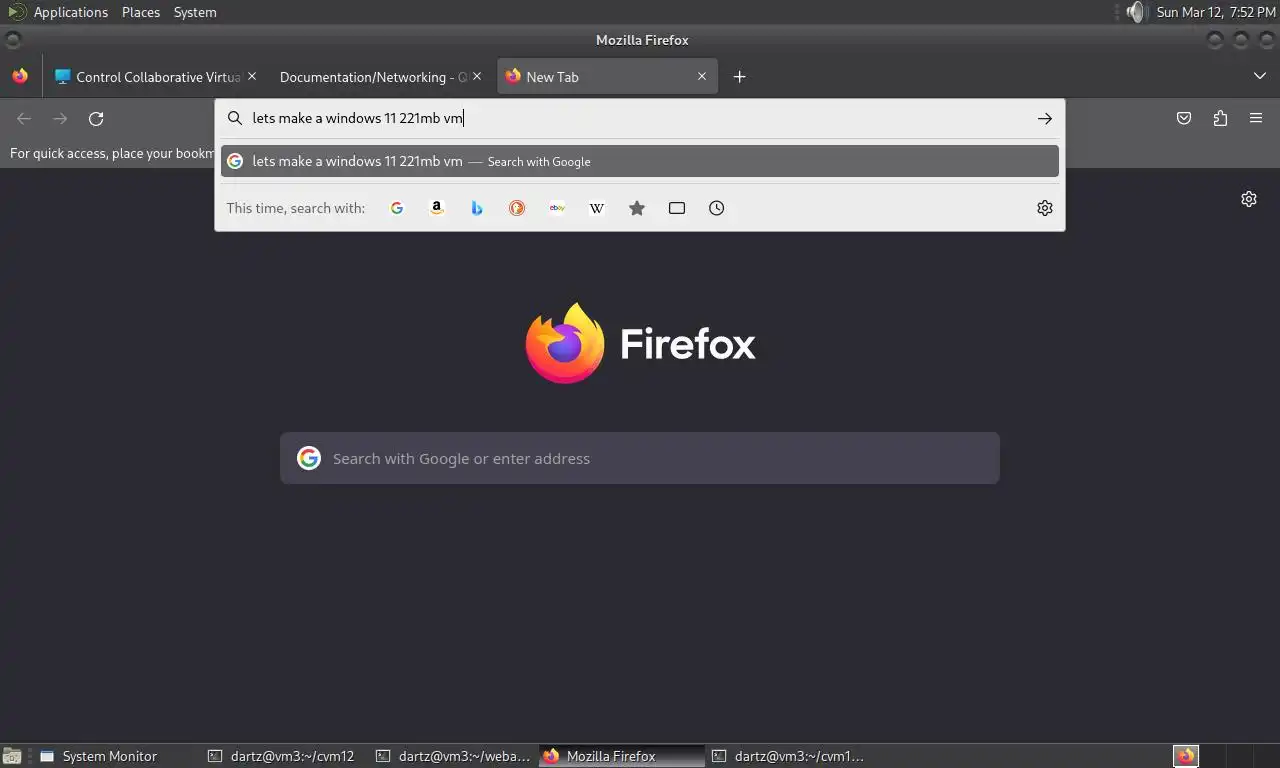Click the 'This time, search with:' label
The height and width of the screenshot is (768, 1280).
[296, 208]
